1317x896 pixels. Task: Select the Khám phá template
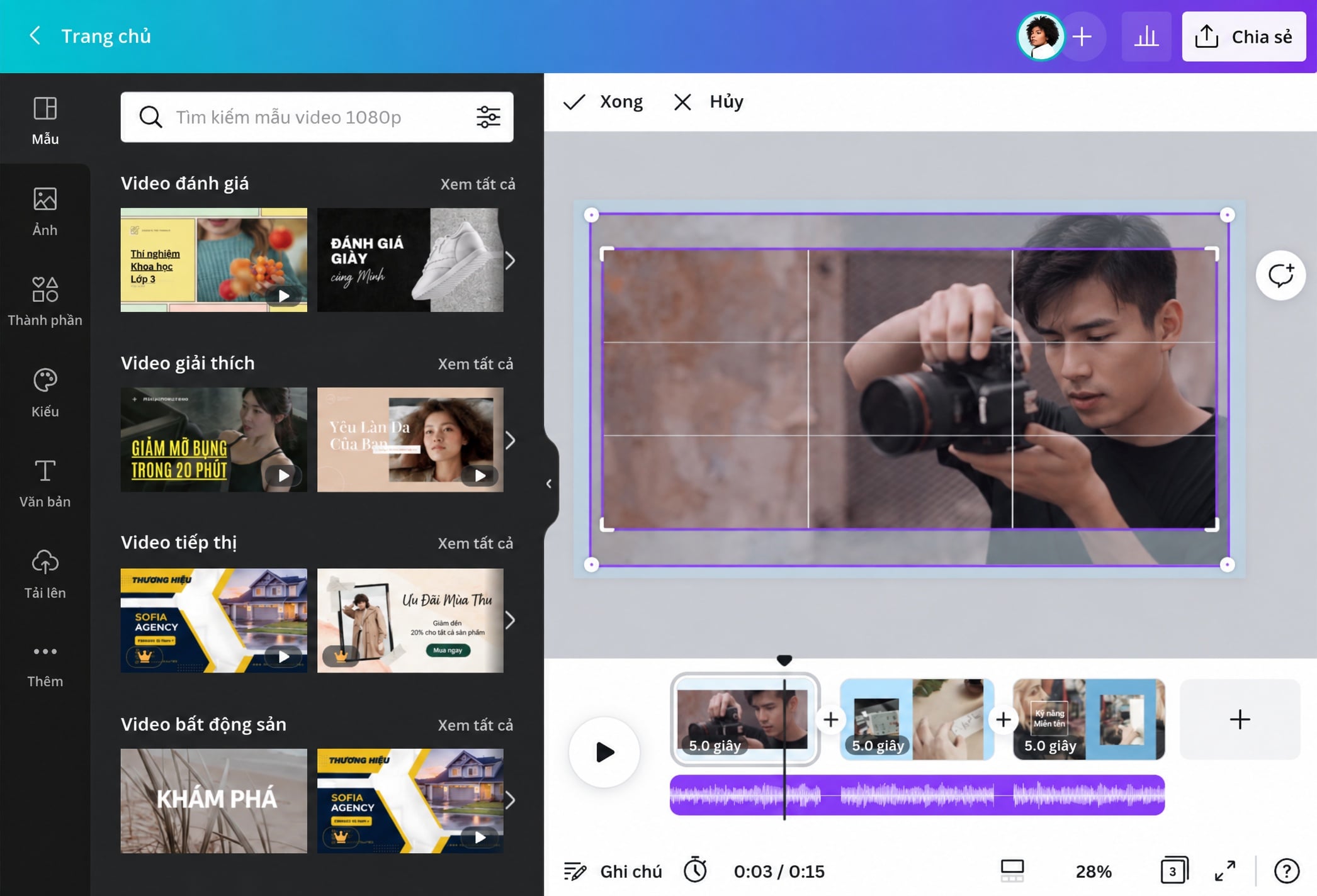214,801
